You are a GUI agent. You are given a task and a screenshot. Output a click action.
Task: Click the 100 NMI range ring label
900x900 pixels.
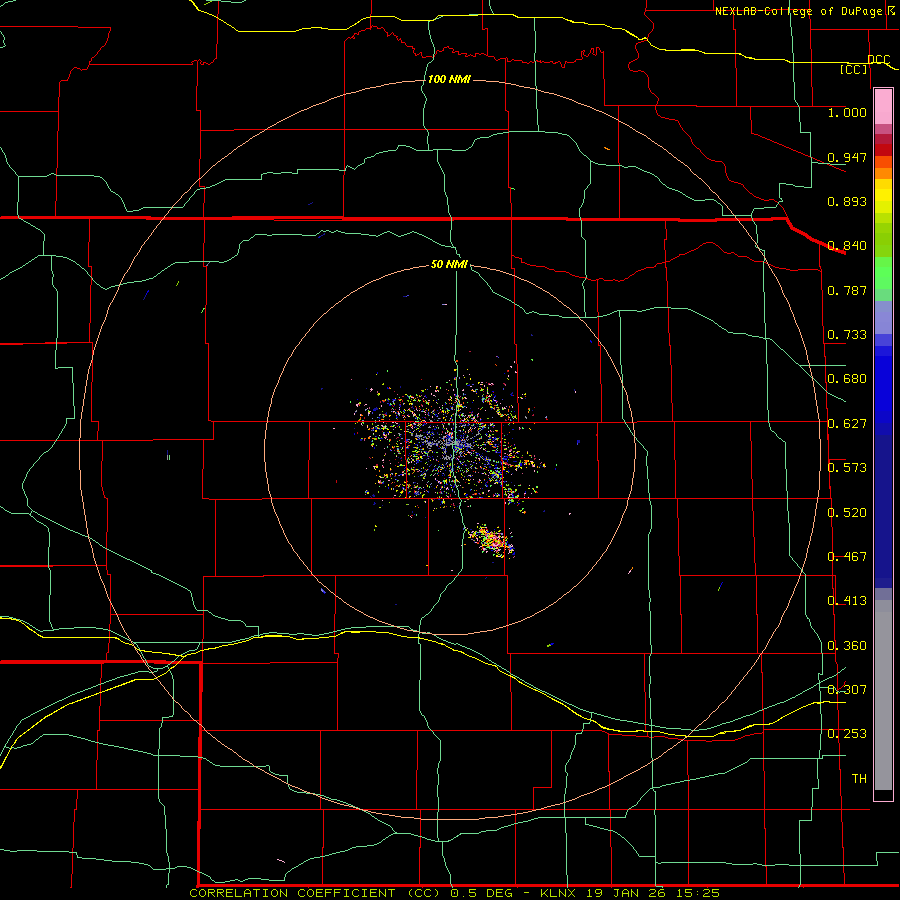pyautogui.click(x=449, y=79)
